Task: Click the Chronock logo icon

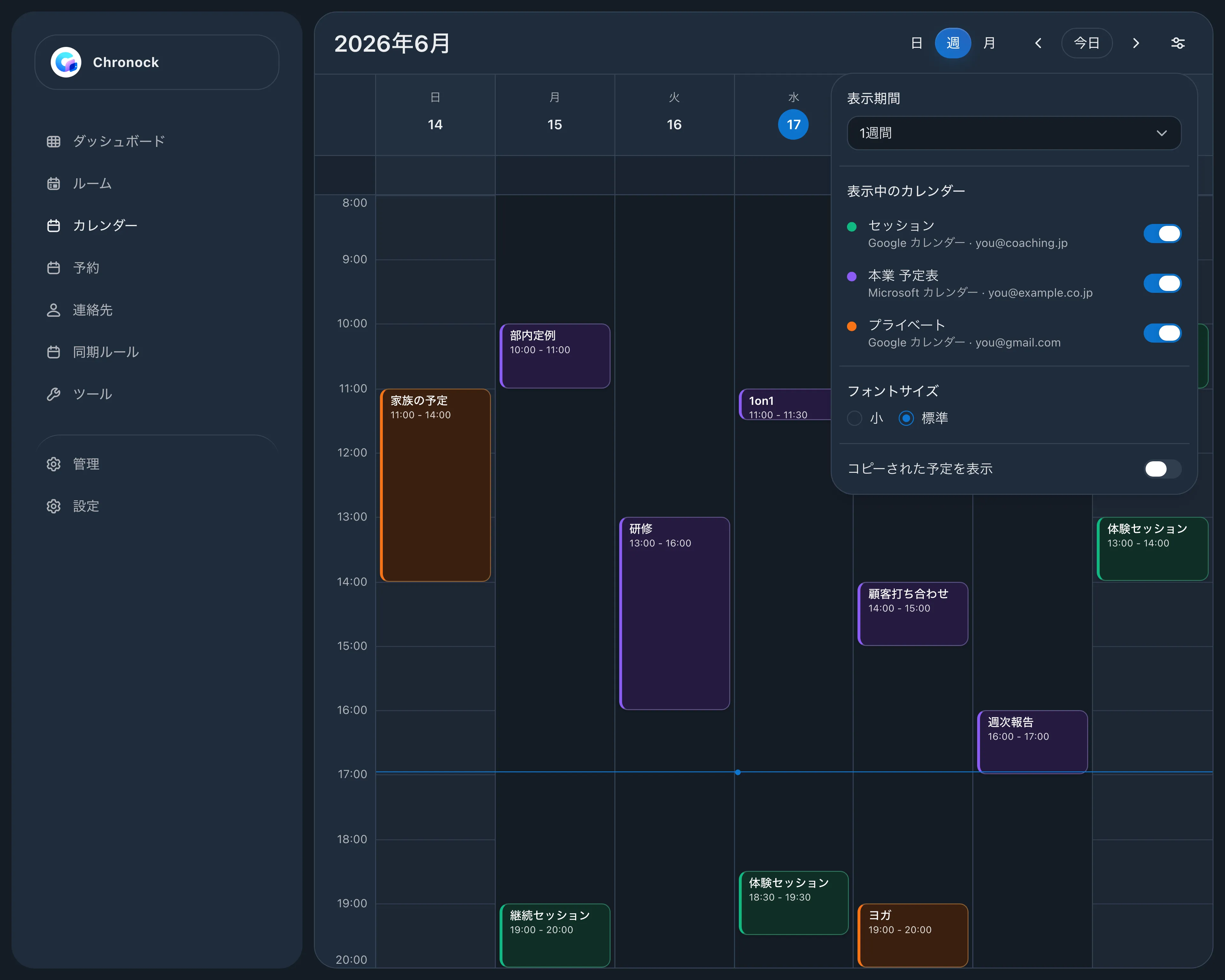Action: [66, 62]
